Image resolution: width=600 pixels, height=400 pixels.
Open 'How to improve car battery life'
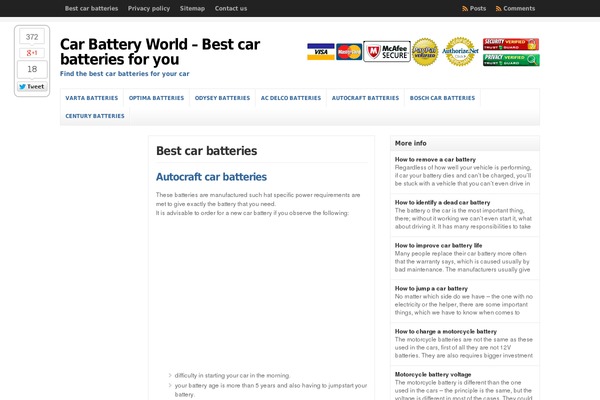pyautogui.click(x=439, y=245)
